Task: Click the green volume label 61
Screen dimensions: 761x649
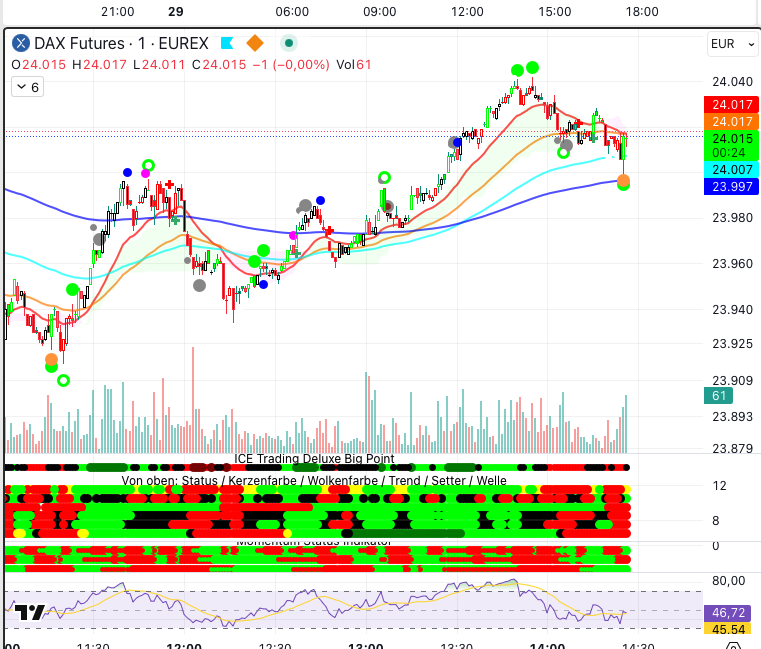Action: point(718,397)
